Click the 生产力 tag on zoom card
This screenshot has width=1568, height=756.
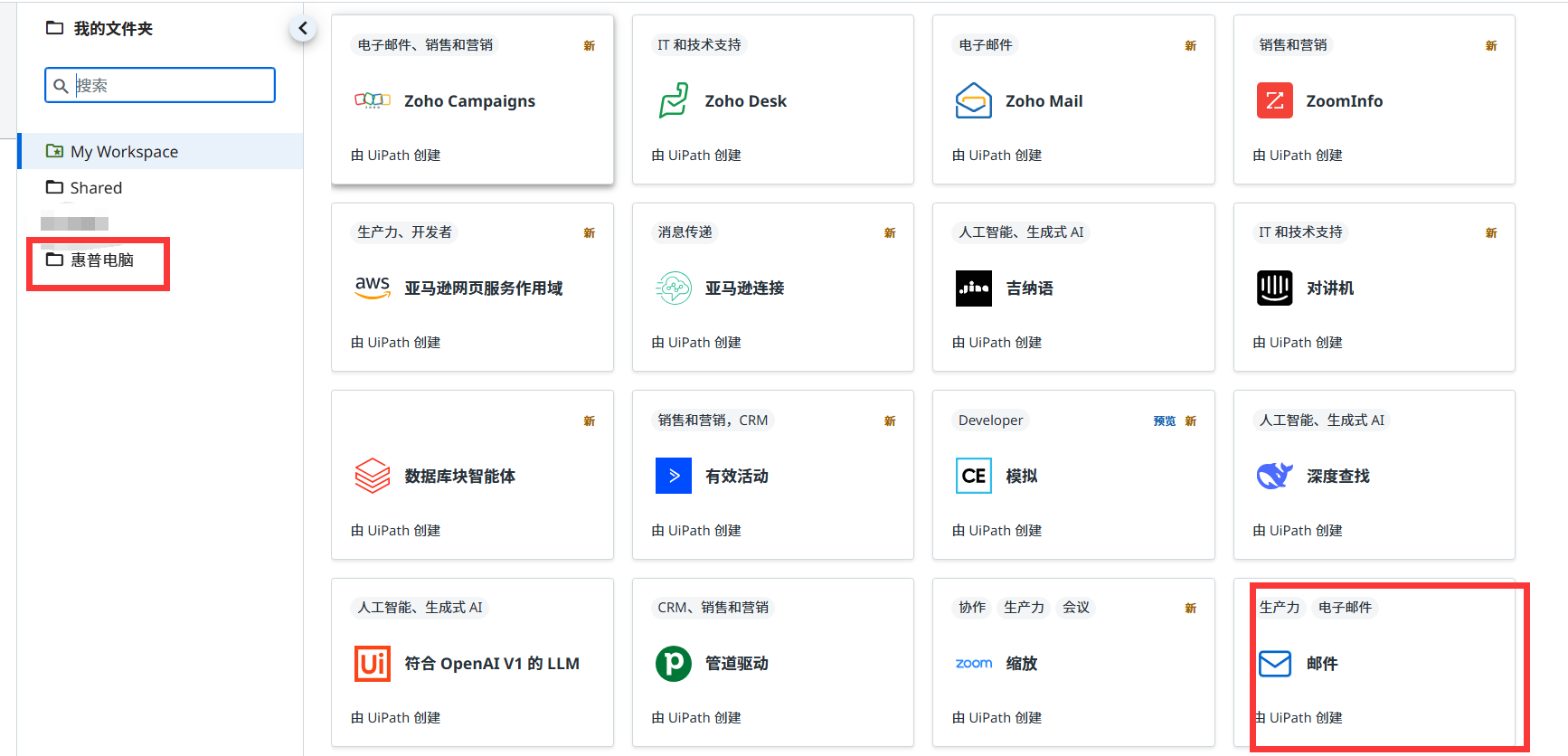click(1024, 608)
